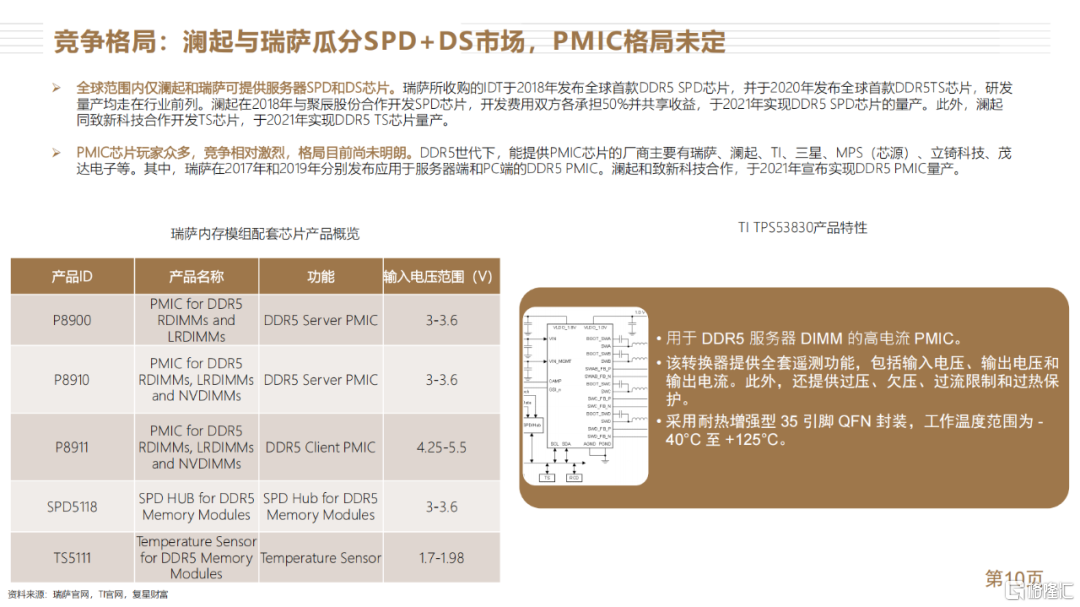Select the bullet starting "采用耐热增强型 35 引脚 QFN 封装"
This screenshot has height=607, width=1080.
(x=850, y=430)
